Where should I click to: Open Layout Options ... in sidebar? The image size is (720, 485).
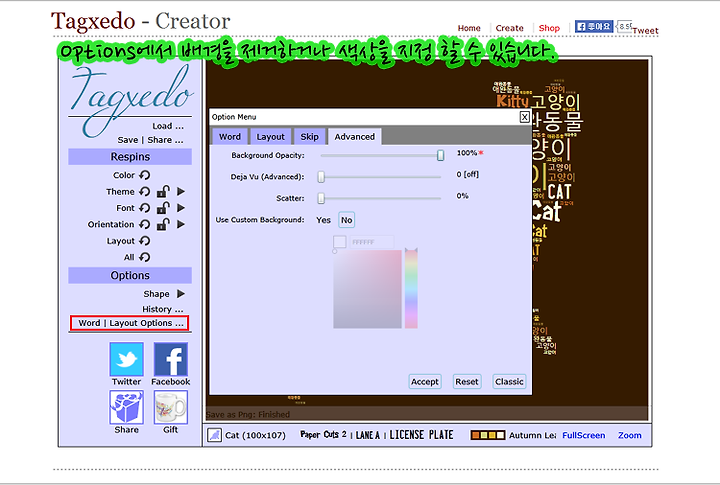[146, 323]
